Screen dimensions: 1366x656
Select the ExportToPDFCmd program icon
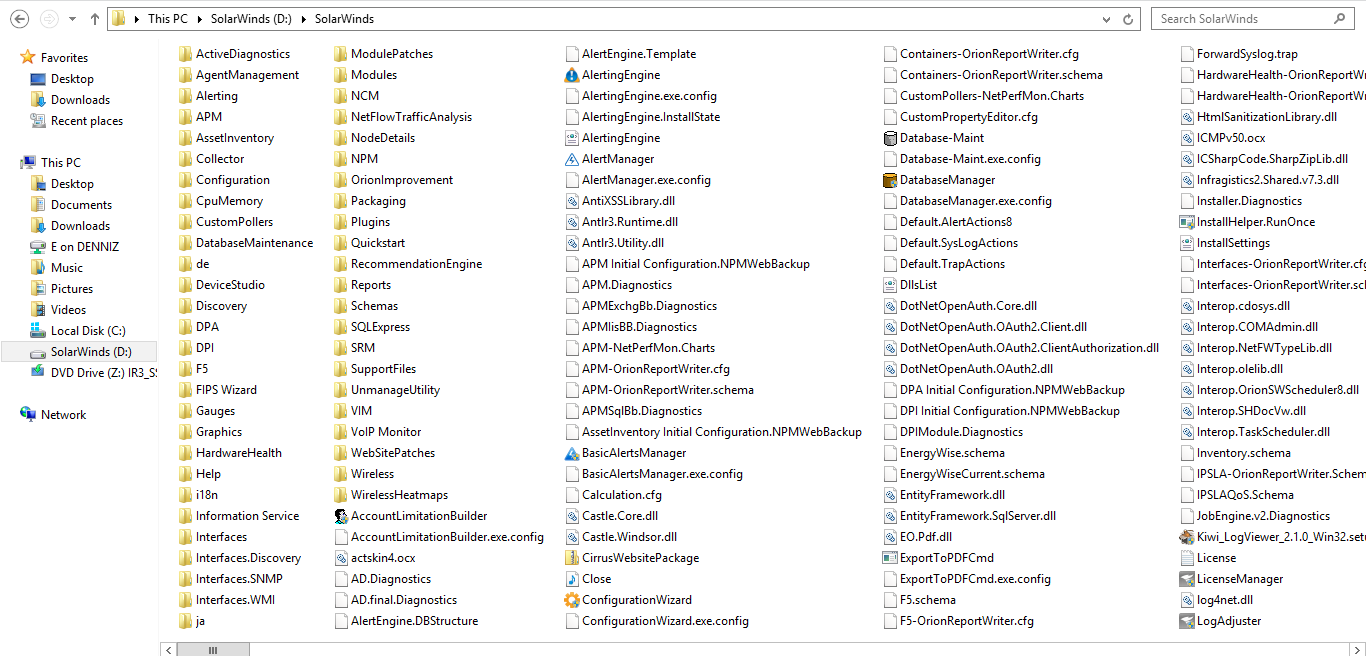pos(890,558)
